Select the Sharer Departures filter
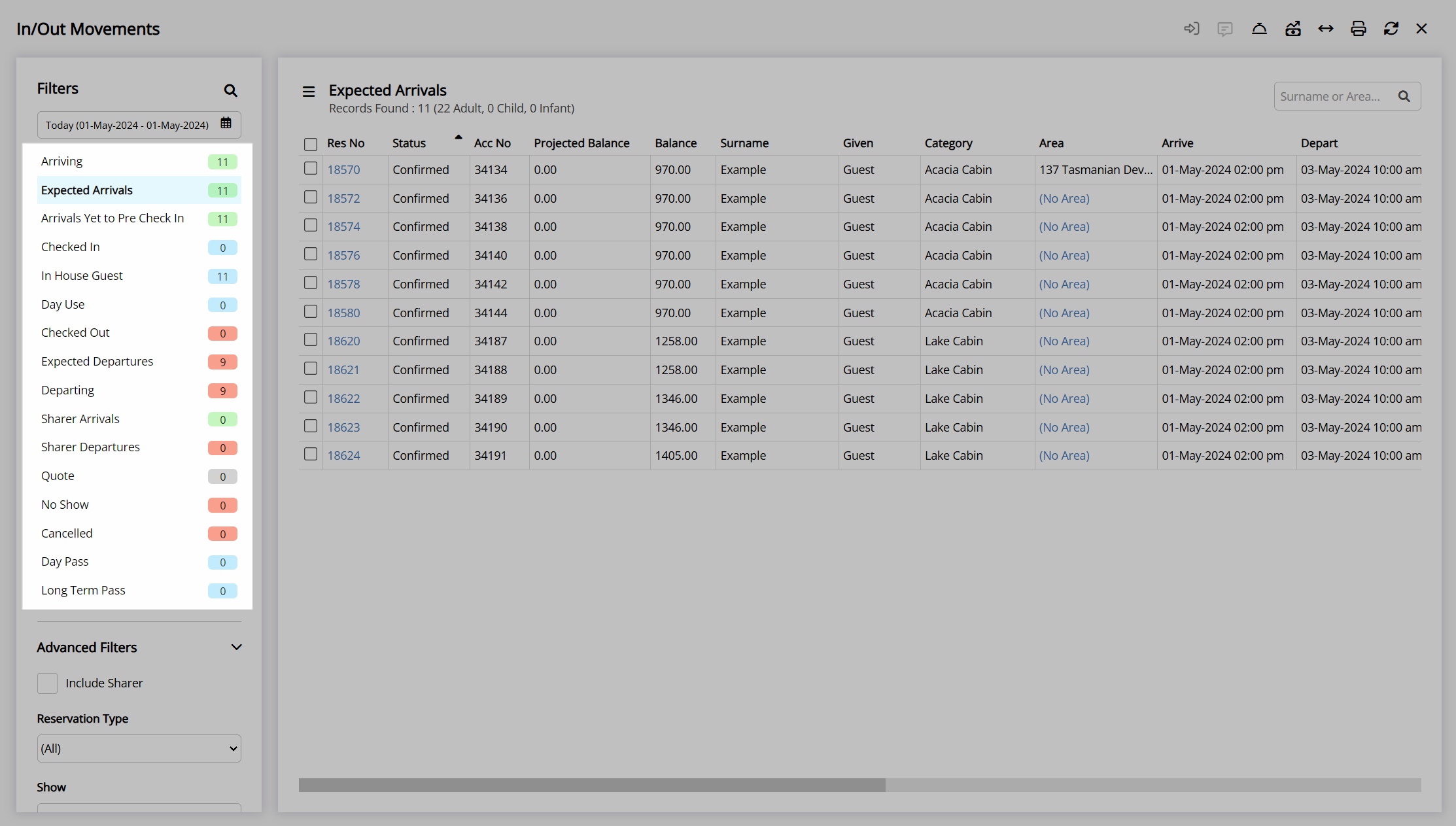 click(x=139, y=447)
